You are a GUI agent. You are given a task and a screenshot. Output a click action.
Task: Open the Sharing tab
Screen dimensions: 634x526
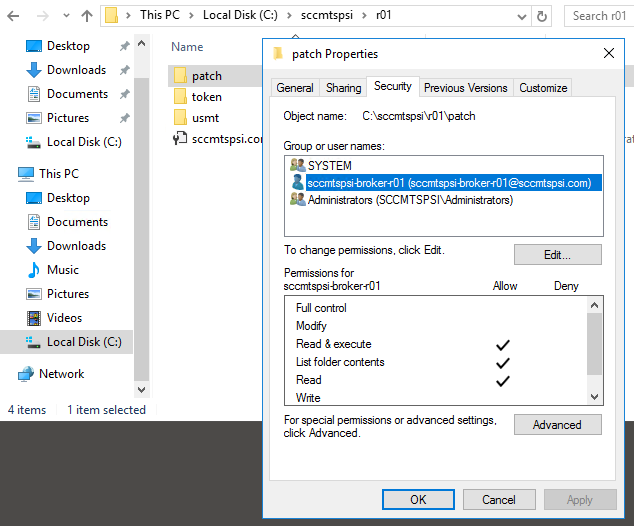pos(343,88)
